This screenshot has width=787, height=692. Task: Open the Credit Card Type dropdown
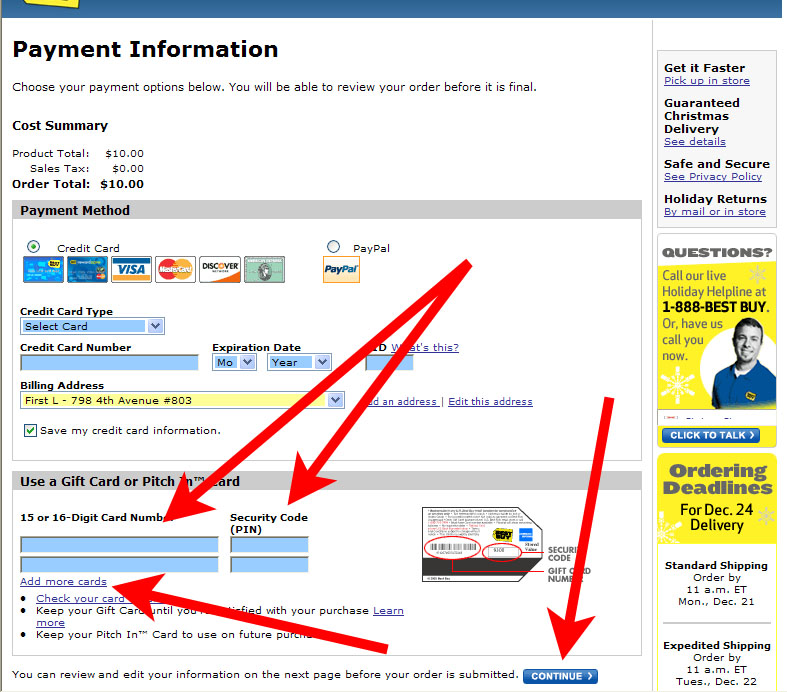tap(92, 326)
